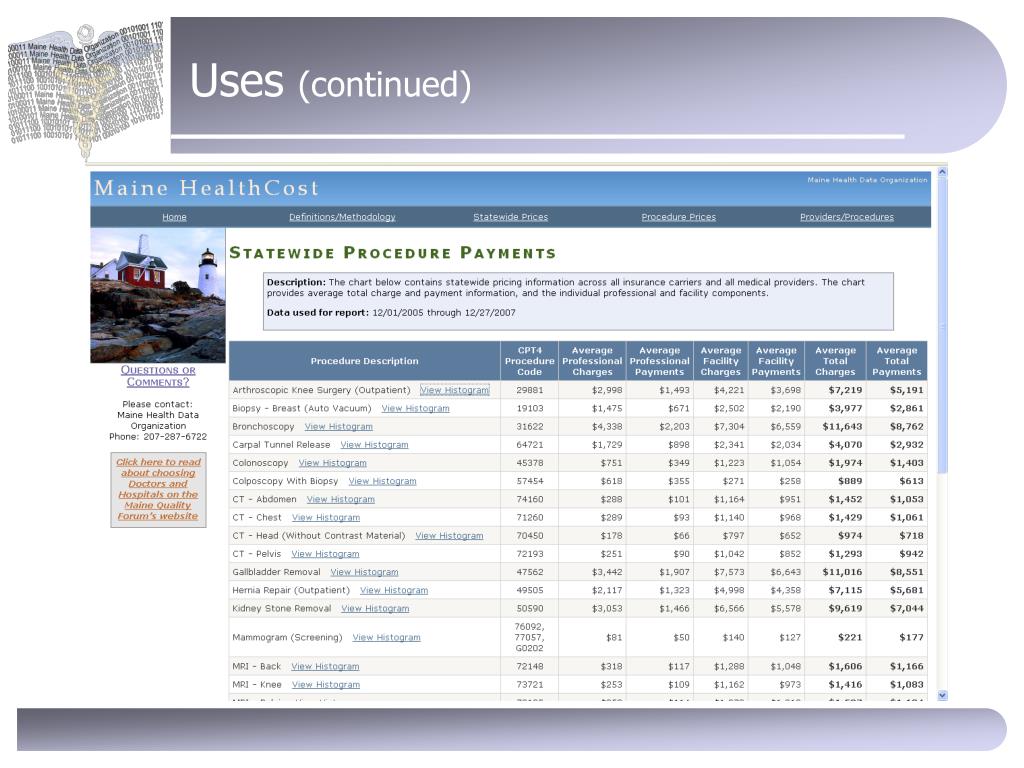
Task: View Histogram for Arthroscopic Knee Surgery
Action: coord(455,390)
